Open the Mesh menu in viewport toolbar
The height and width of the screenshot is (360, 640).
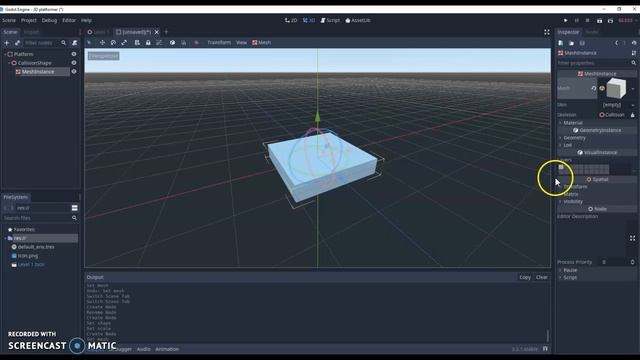tap(261, 42)
